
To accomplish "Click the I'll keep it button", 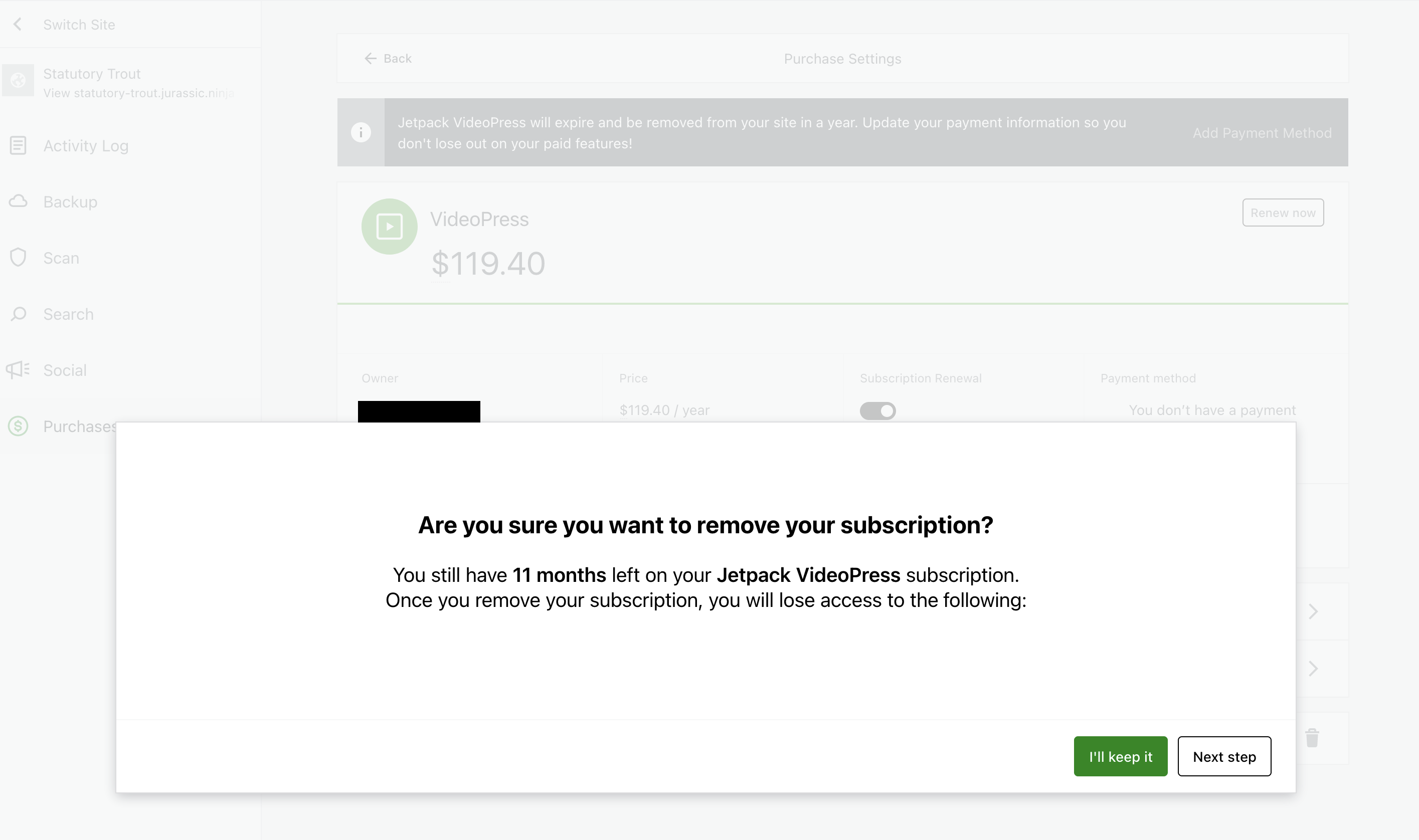I will 1120,756.
